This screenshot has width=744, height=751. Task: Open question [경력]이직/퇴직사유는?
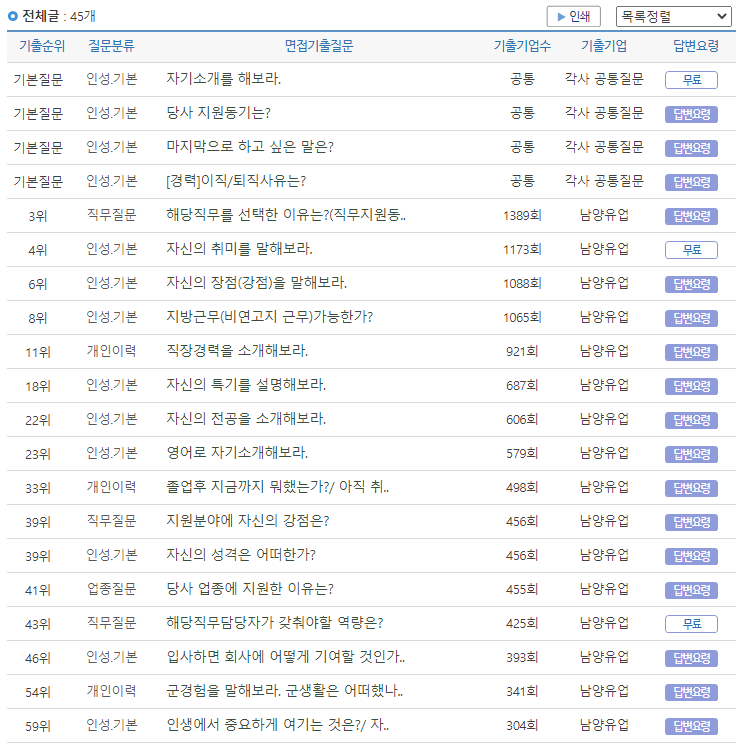[236, 181]
